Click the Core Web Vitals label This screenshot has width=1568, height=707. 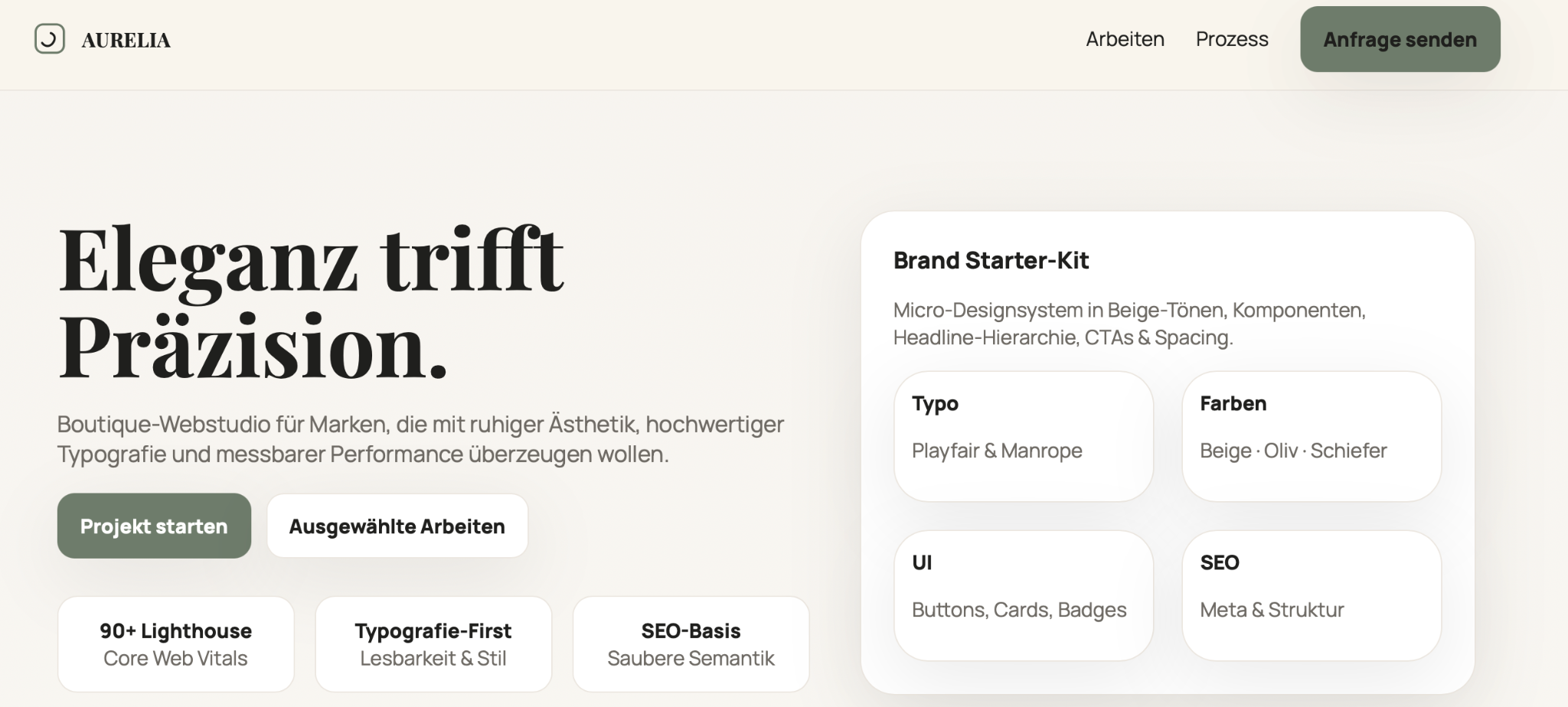175,658
